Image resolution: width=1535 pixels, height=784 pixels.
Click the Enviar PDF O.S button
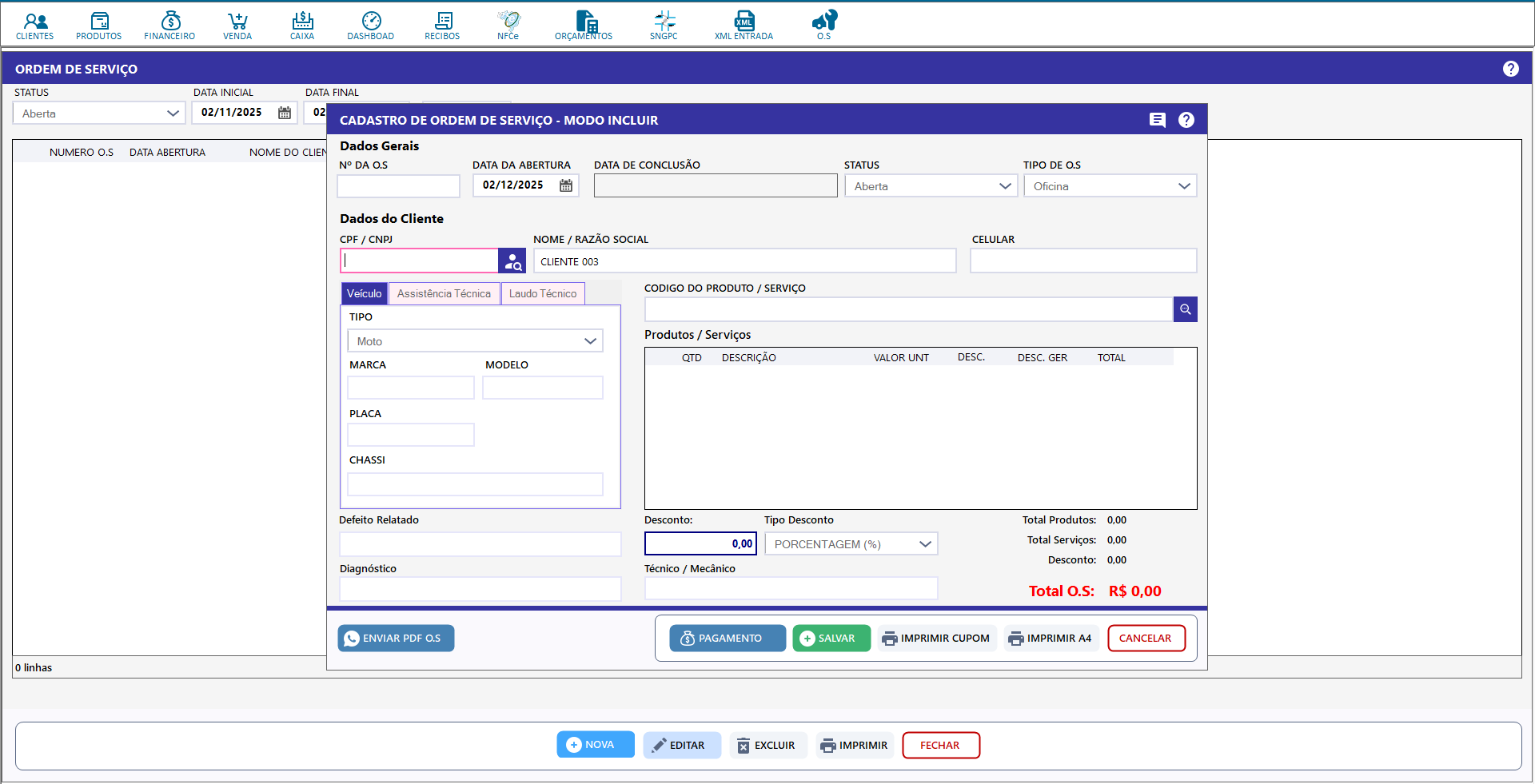tap(396, 639)
